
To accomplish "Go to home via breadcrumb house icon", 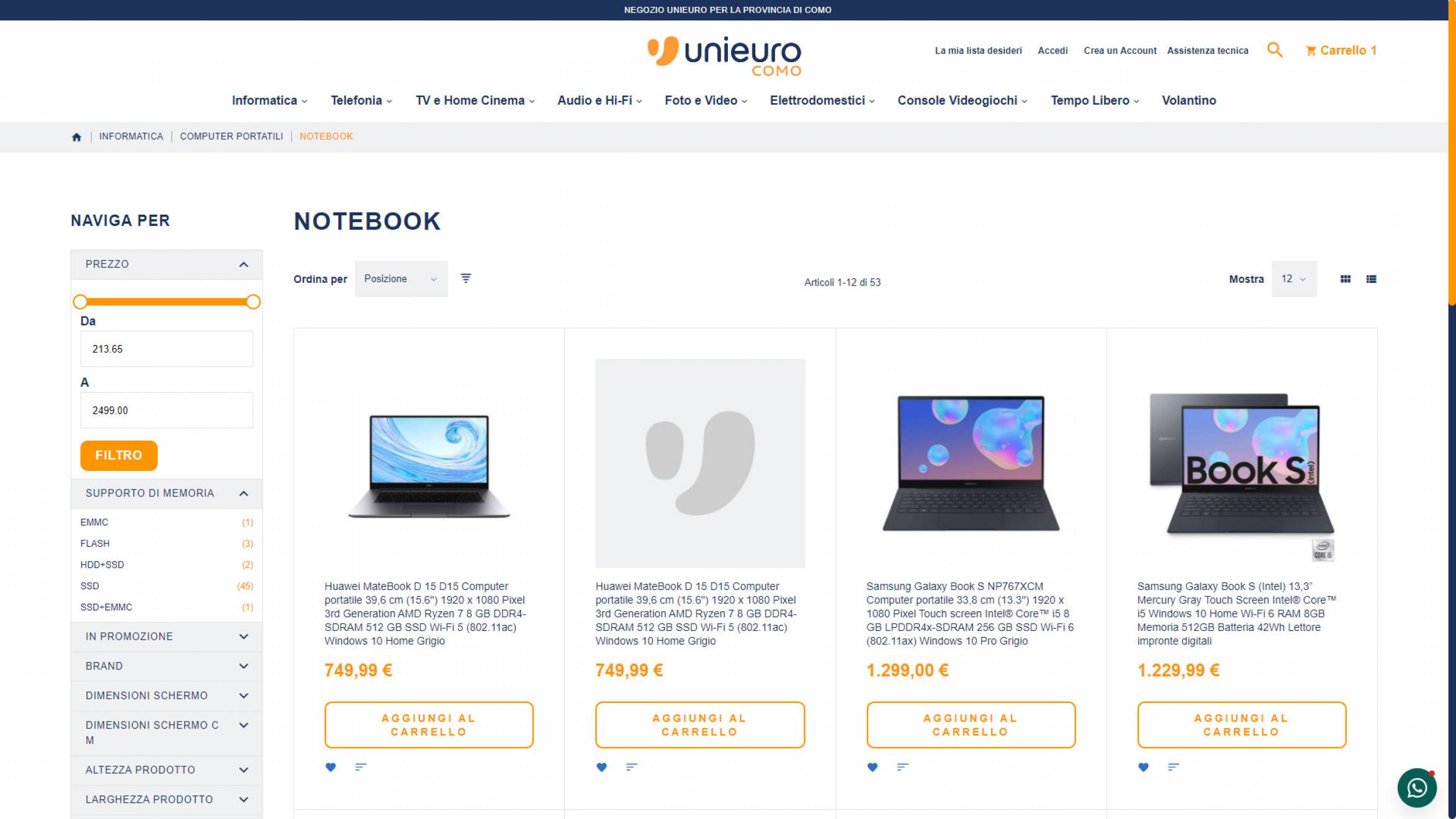I will click(x=76, y=136).
